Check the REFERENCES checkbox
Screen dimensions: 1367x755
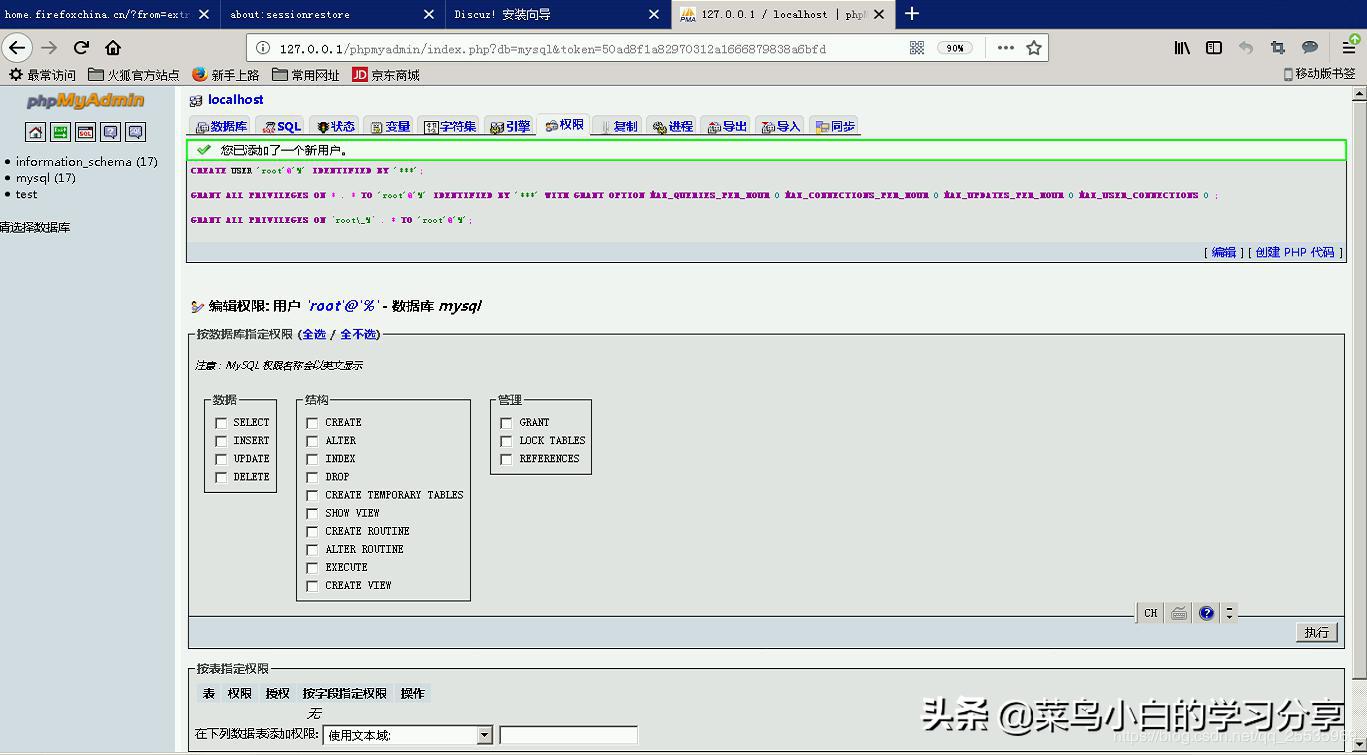point(506,459)
